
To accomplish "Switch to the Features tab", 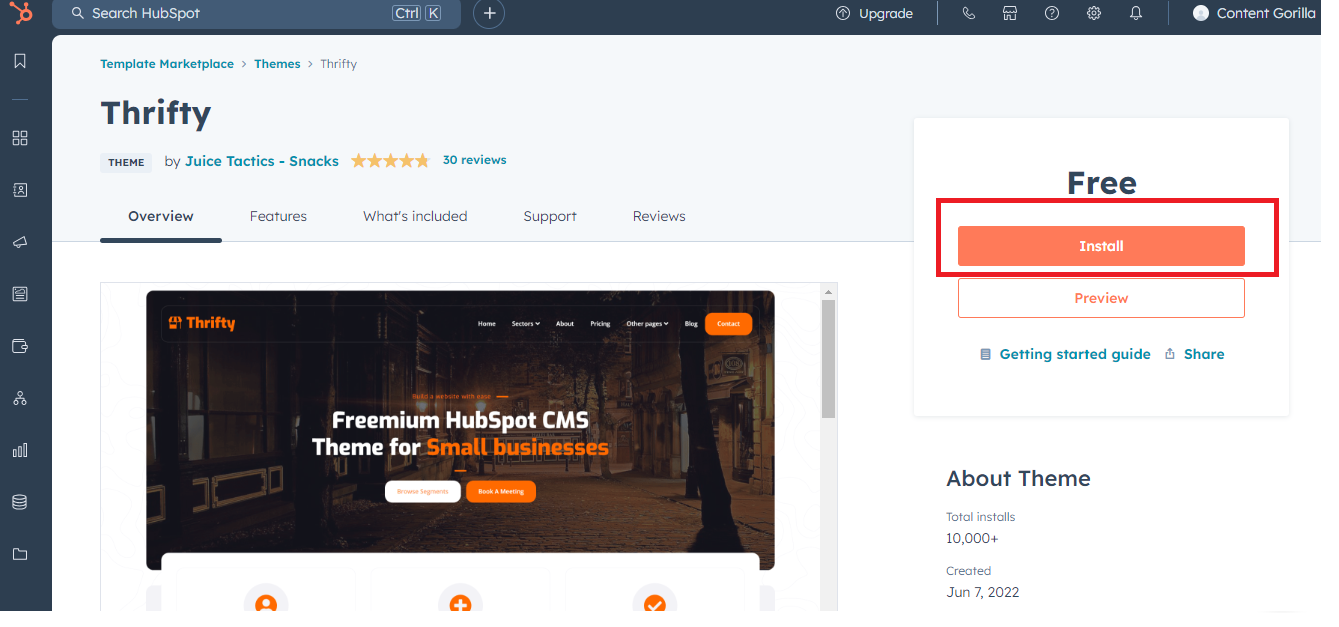I will pyautogui.click(x=278, y=216).
